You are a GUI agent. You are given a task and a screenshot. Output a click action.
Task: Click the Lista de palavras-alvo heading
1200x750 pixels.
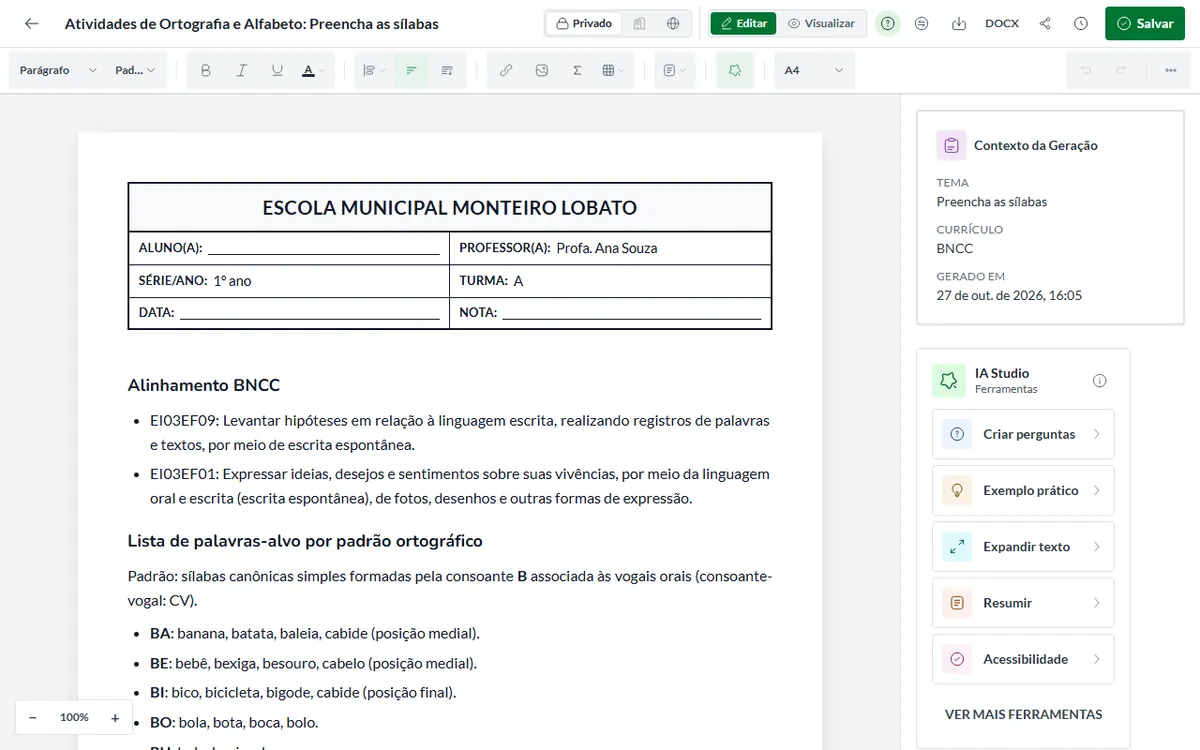305,541
